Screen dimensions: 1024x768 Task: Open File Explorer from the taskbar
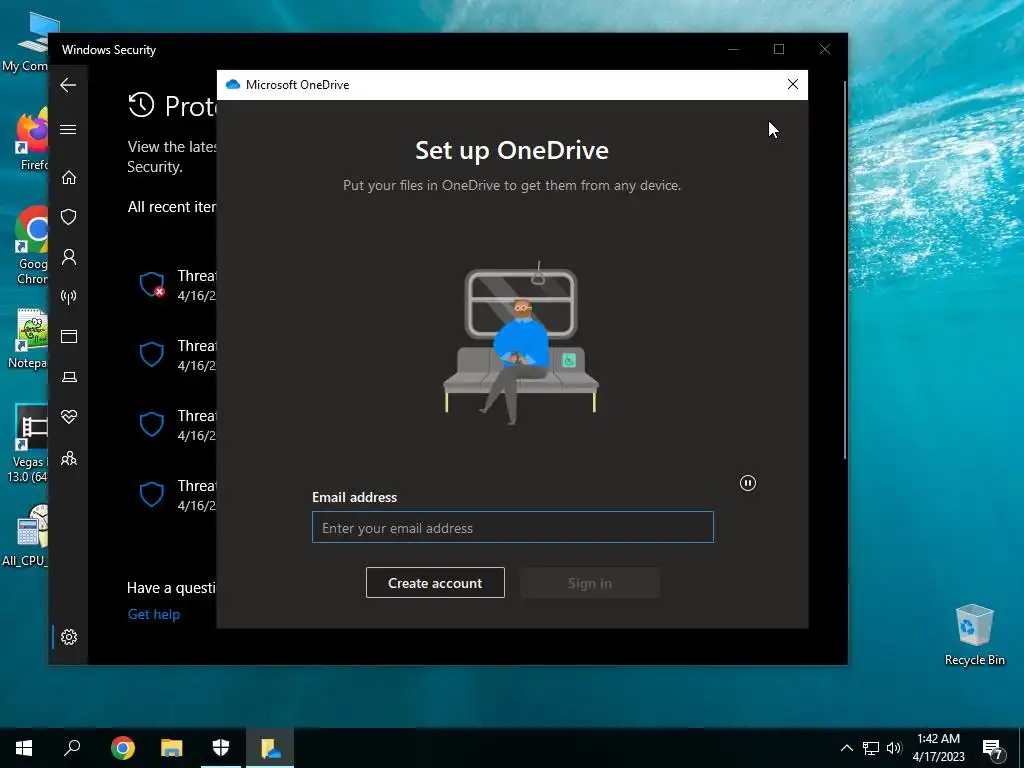coord(172,748)
